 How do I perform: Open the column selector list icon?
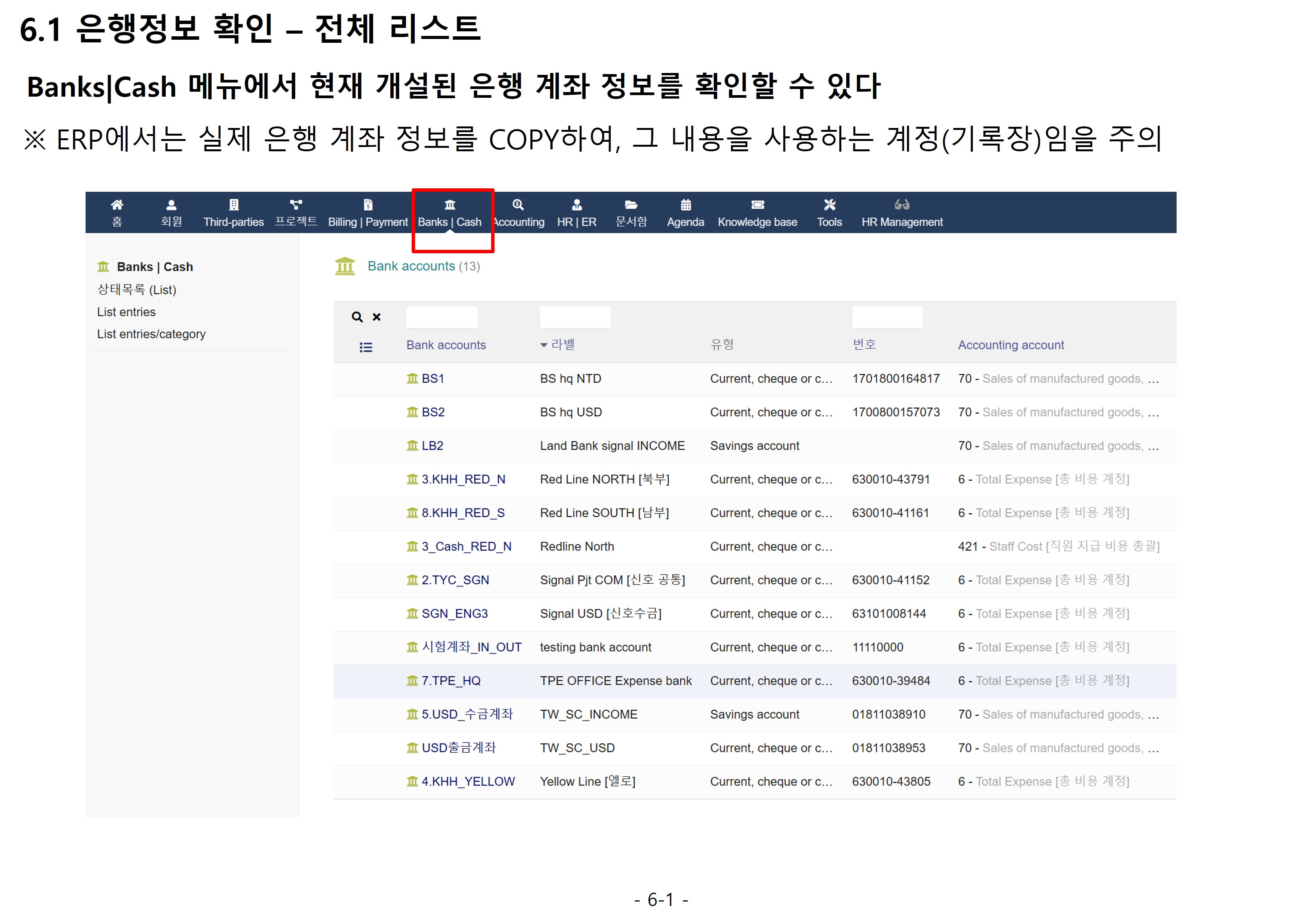[x=366, y=348]
